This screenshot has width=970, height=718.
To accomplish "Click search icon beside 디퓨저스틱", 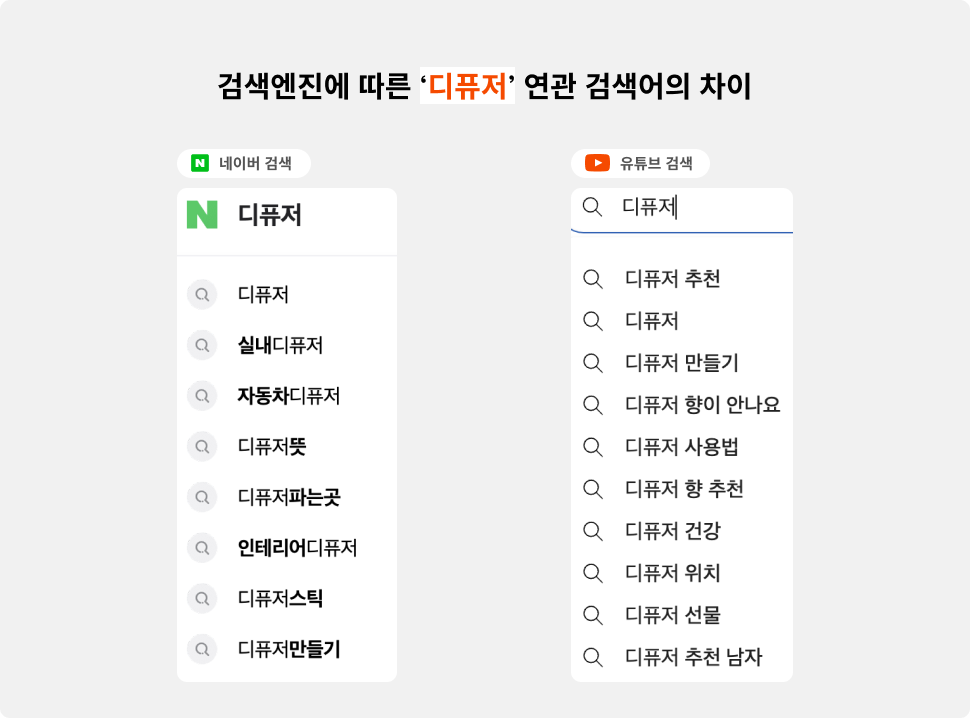I will point(202,599).
